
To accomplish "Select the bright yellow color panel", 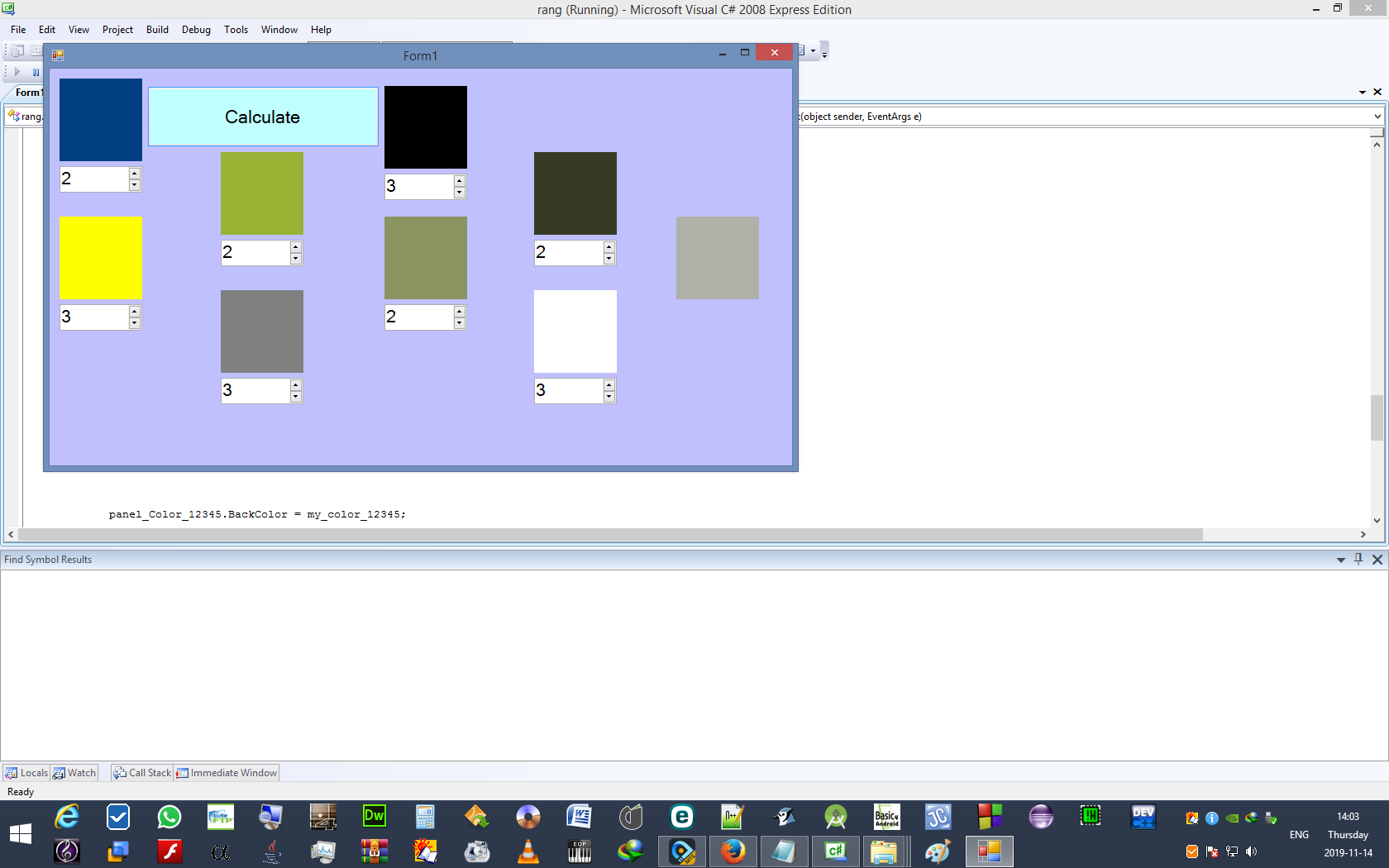I will click(x=101, y=258).
